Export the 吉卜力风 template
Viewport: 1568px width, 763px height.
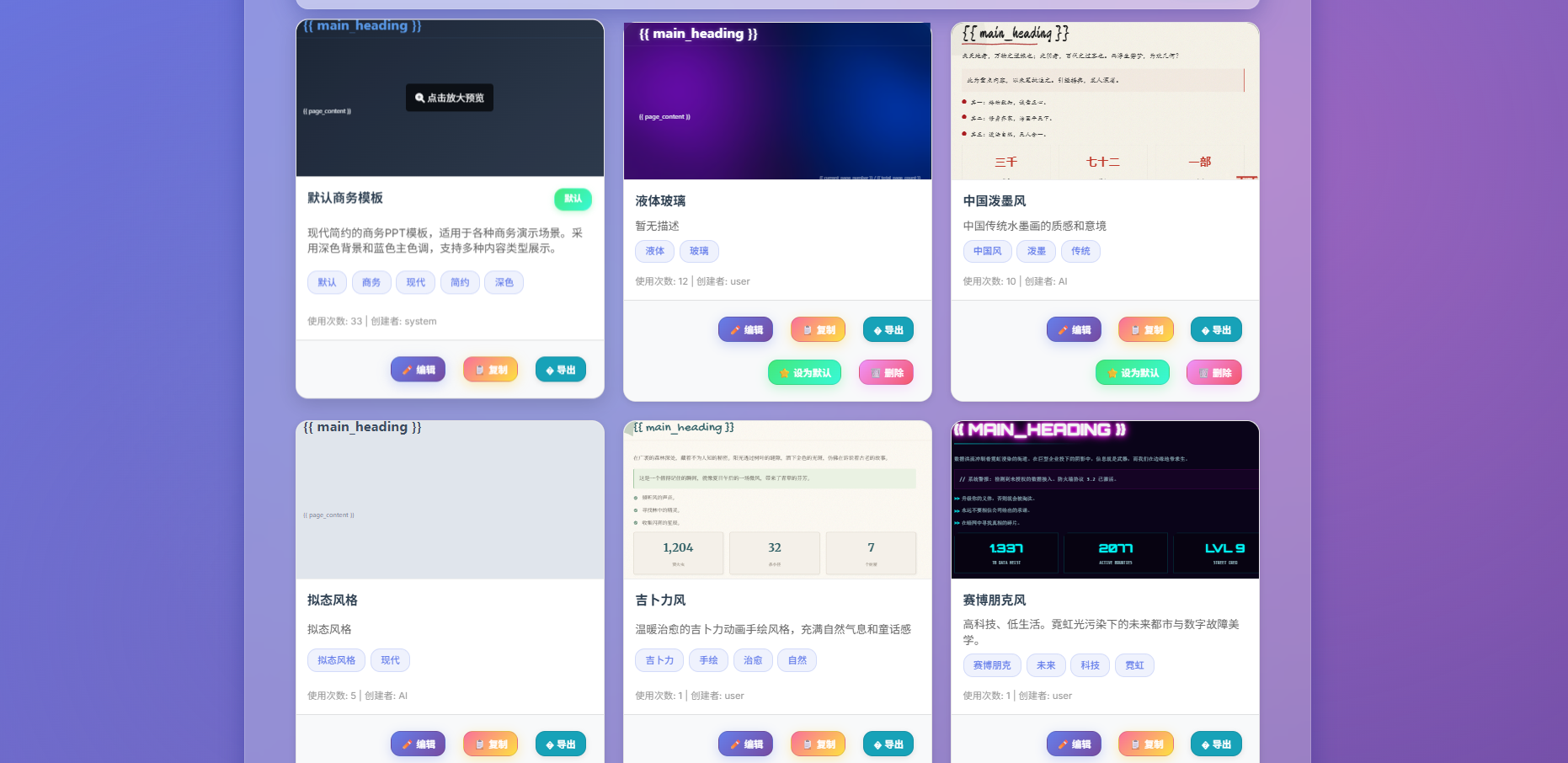pos(888,744)
